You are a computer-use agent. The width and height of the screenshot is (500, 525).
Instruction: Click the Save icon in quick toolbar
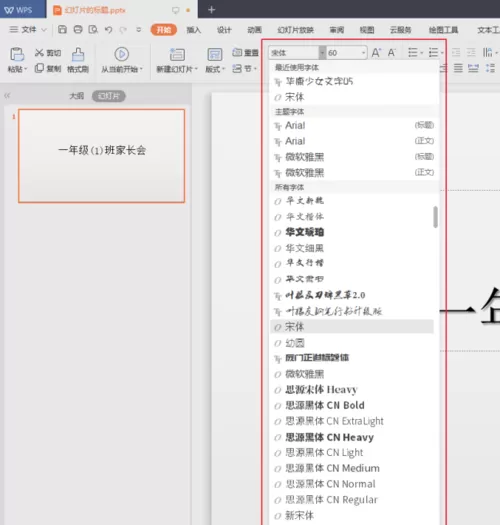[62, 29]
